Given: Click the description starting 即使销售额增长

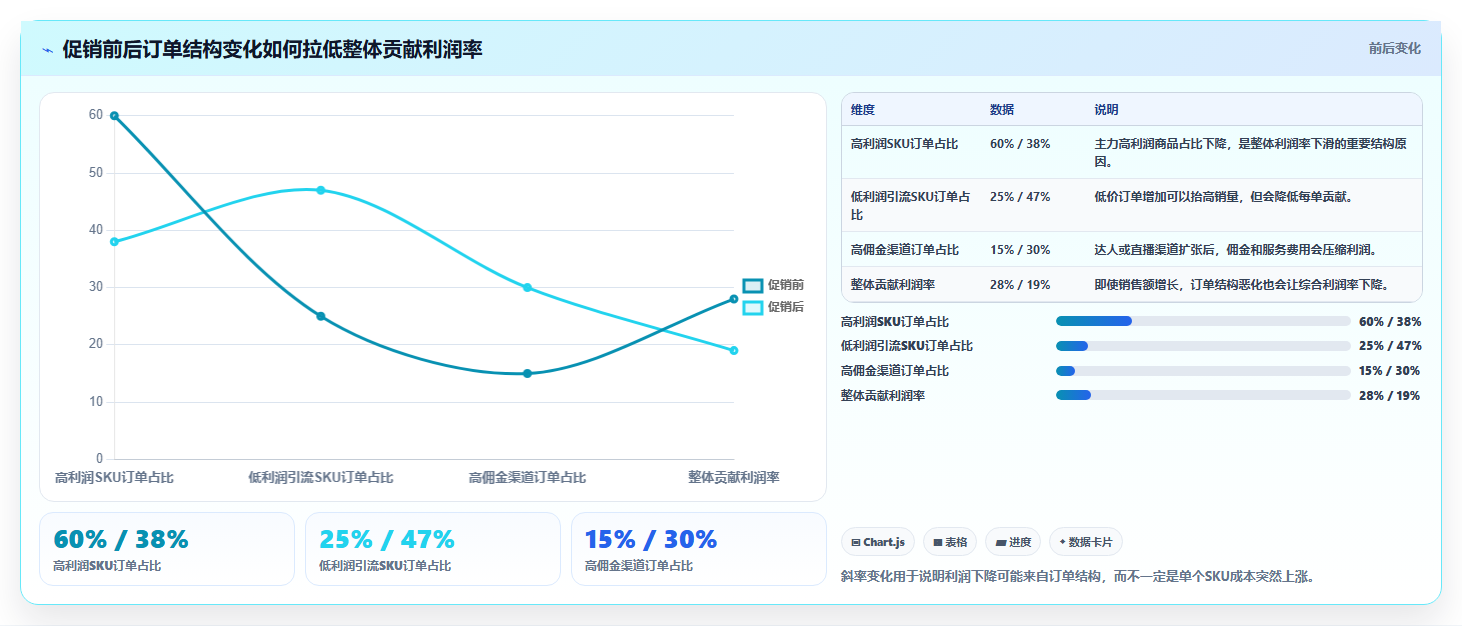Looking at the screenshot, I should click(x=1241, y=285).
